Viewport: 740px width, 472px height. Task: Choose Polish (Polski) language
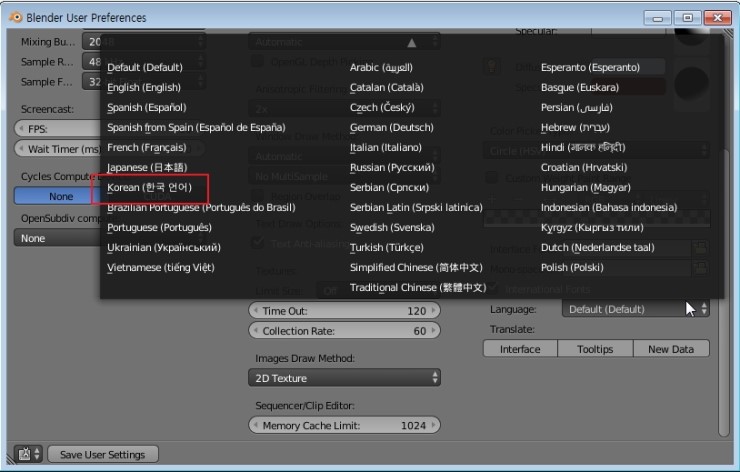(572, 268)
